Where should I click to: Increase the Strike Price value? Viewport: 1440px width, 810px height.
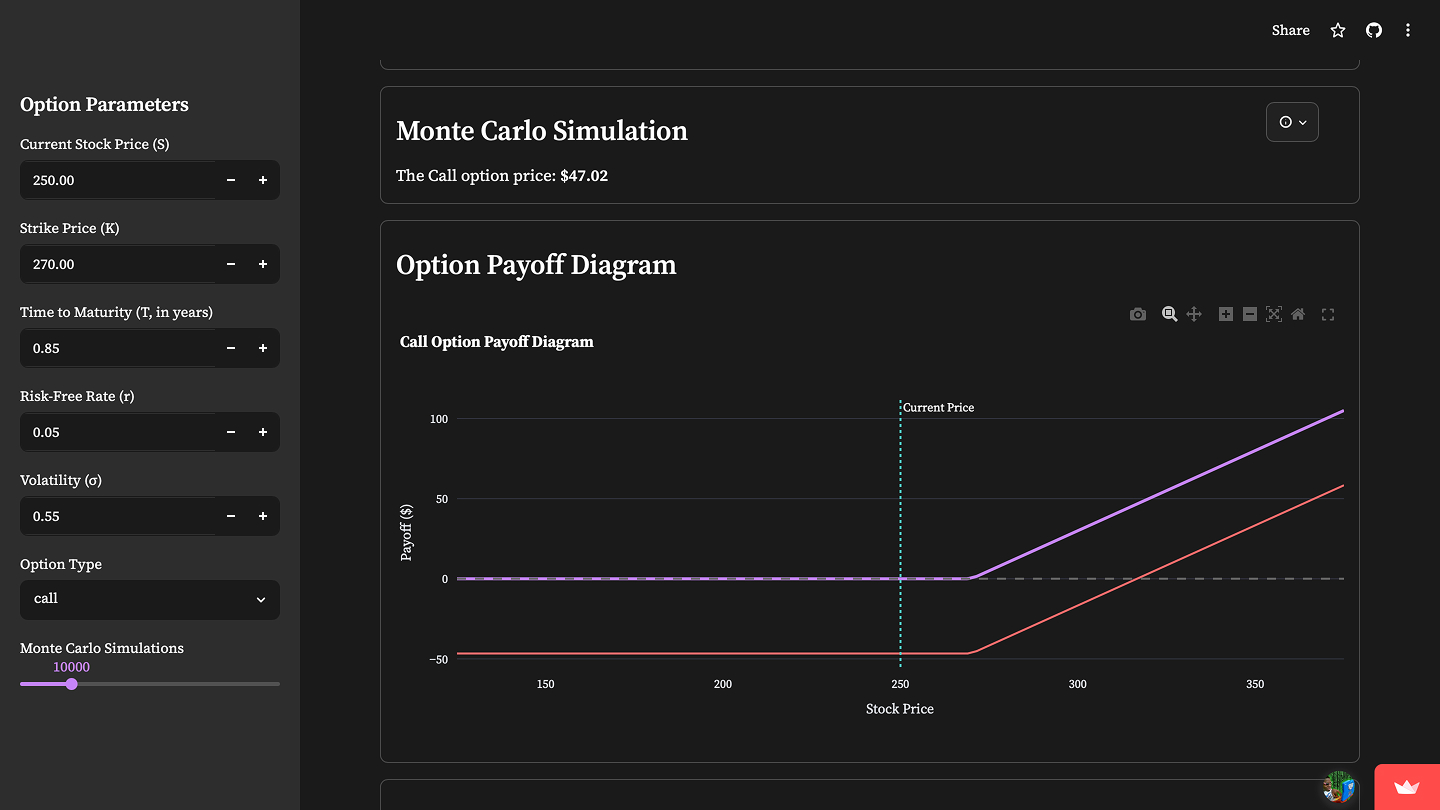(x=263, y=264)
